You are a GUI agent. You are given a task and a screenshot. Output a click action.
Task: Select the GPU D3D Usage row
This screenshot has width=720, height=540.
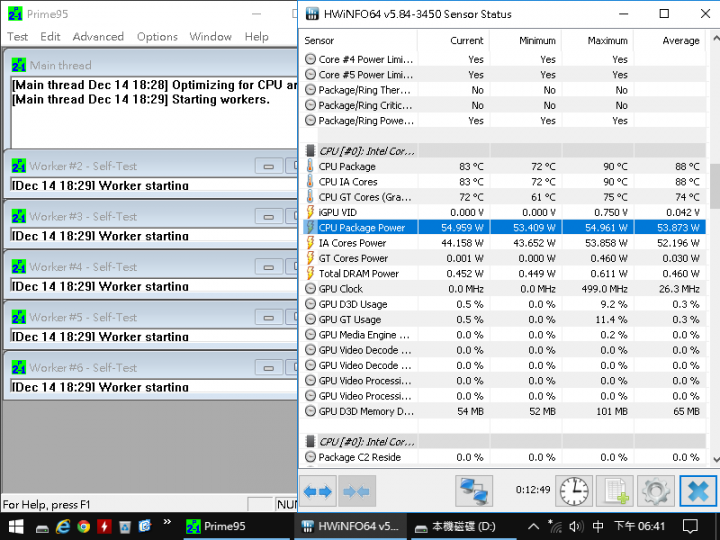504,304
